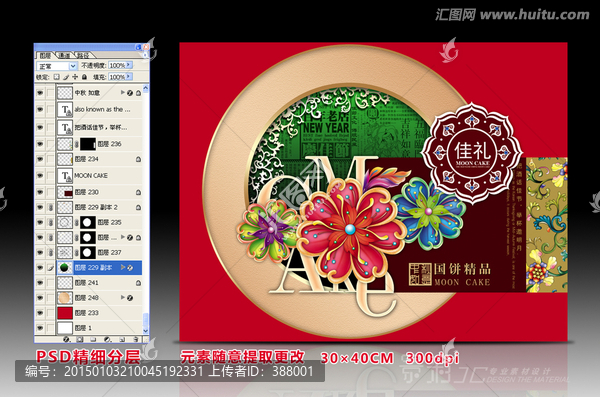
Task: Expand effects on layer between 235 and 237
Action: [123, 237]
